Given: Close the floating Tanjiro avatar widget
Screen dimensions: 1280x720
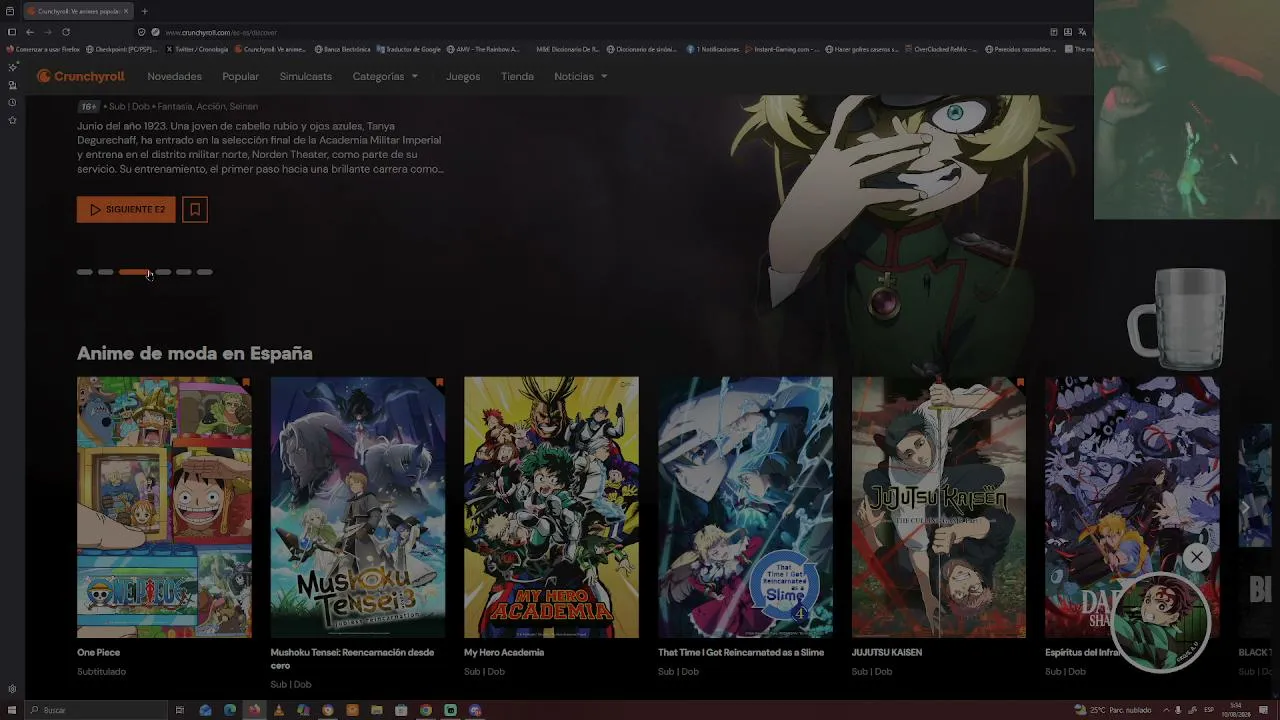Looking at the screenshot, I should coord(1197,557).
